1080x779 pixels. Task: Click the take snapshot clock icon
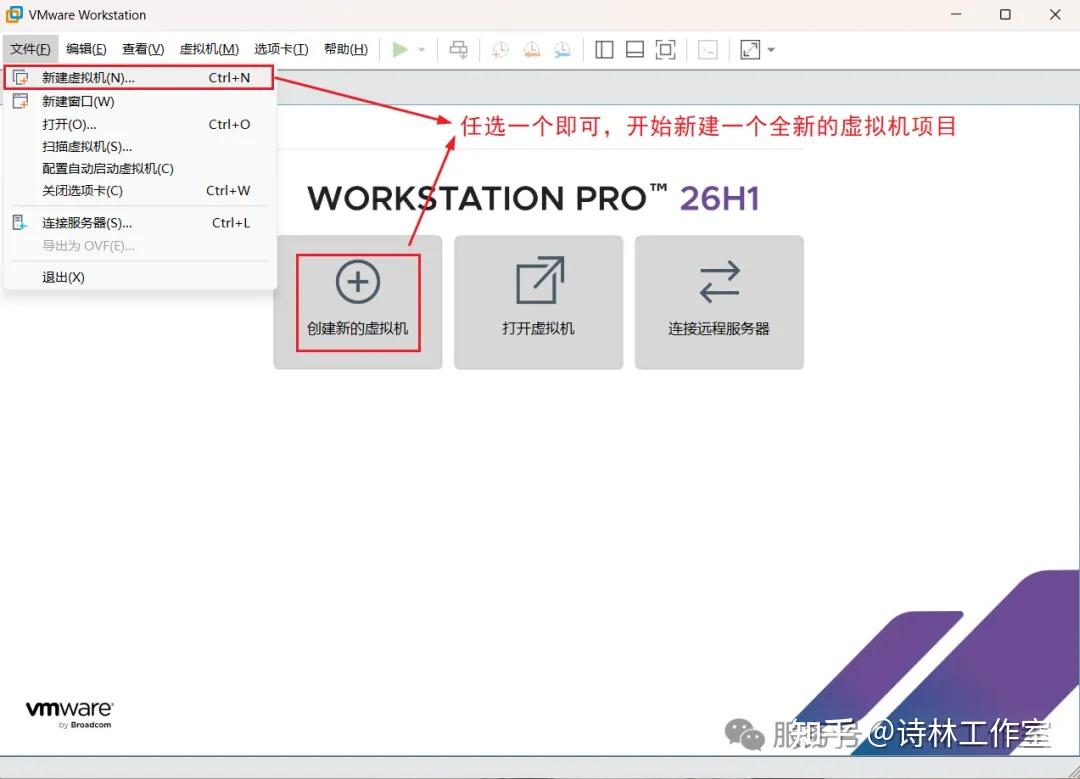pos(500,50)
